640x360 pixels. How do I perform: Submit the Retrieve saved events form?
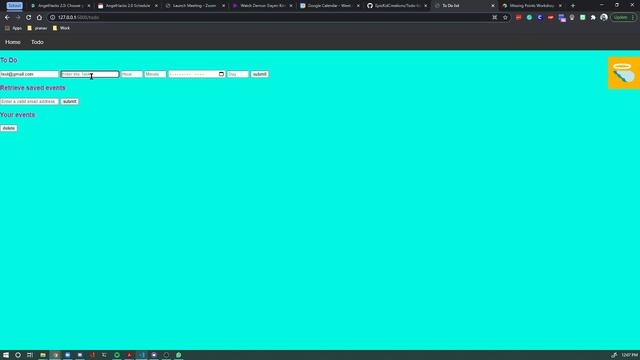pyautogui.click(x=69, y=101)
